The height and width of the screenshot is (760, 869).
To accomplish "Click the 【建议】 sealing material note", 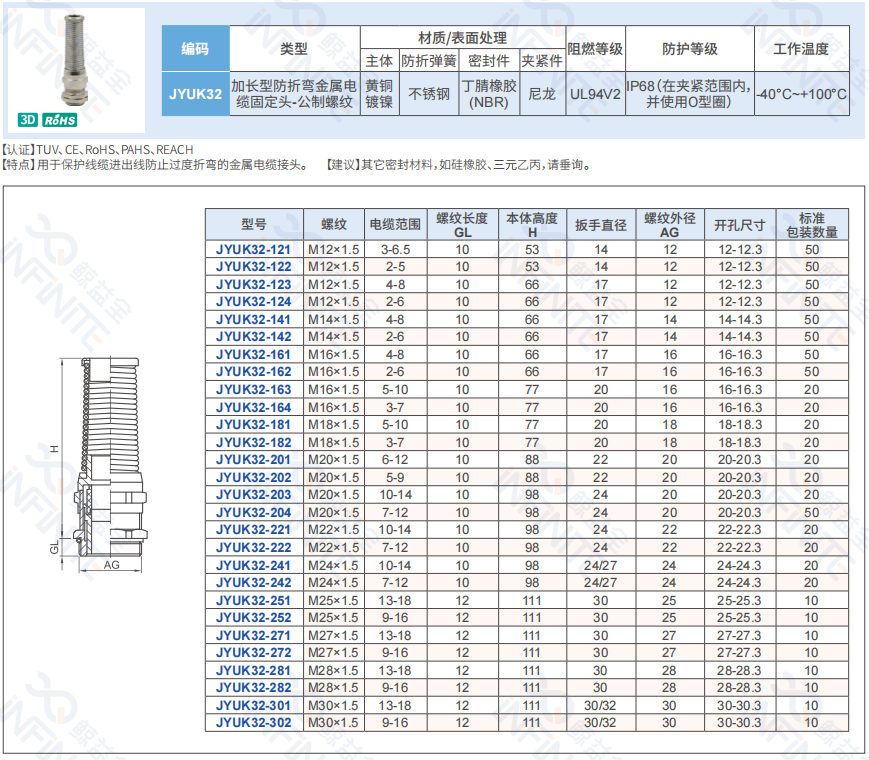I will [x=458, y=165].
